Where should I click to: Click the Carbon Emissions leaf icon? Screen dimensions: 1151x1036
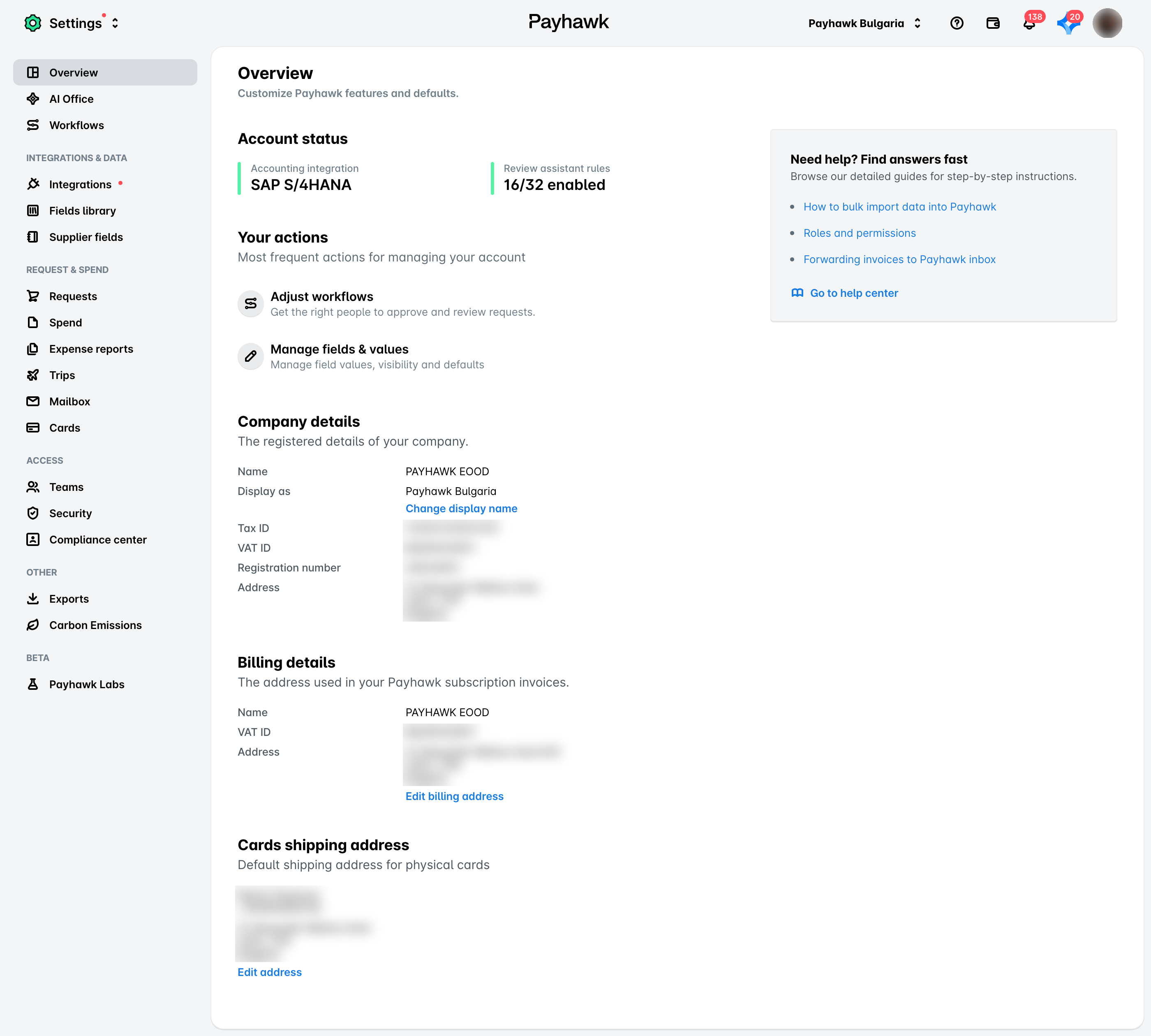pos(33,624)
